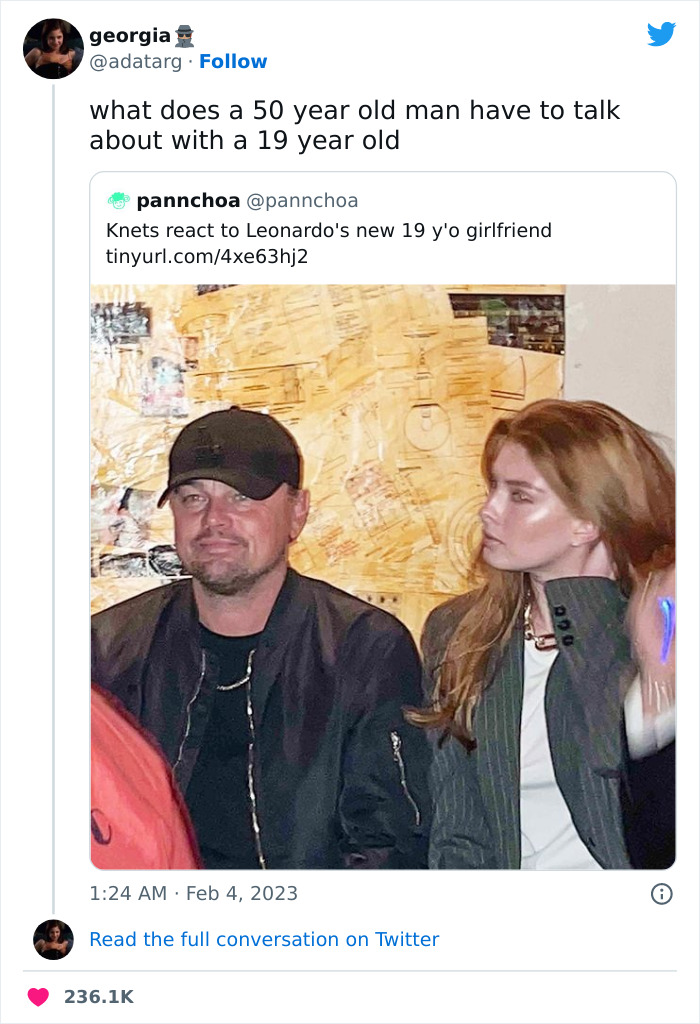Click Read the full conversation on Twitter
700x1024 pixels.
[265, 939]
